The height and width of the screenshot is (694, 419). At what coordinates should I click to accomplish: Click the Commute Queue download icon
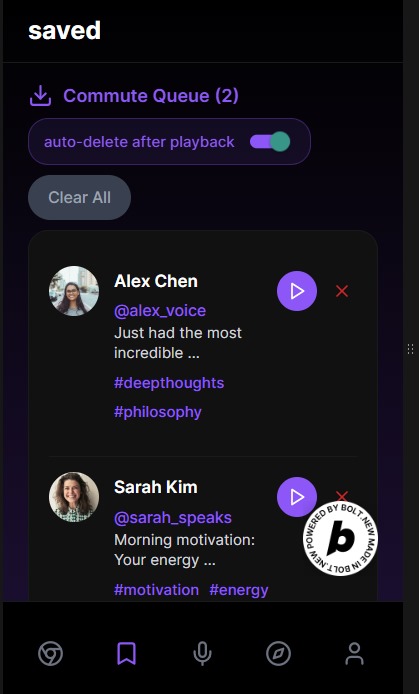click(x=41, y=96)
